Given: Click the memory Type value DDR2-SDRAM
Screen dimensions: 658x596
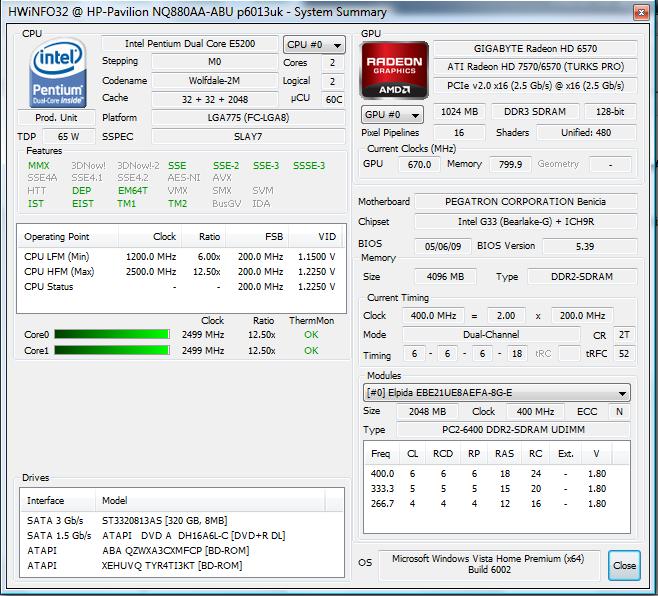Looking at the screenshot, I should click(x=582, y=277).
